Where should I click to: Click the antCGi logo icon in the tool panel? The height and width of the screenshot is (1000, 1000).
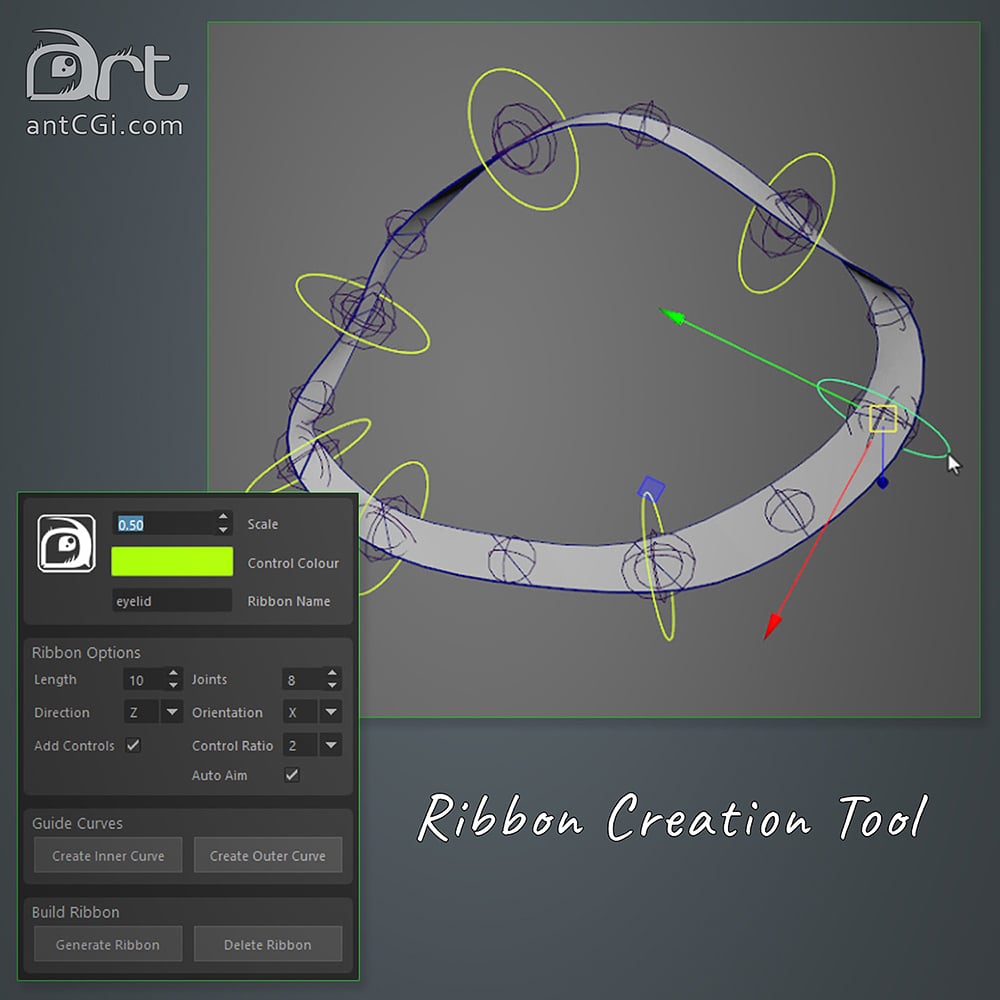click(x=66, y=543)
